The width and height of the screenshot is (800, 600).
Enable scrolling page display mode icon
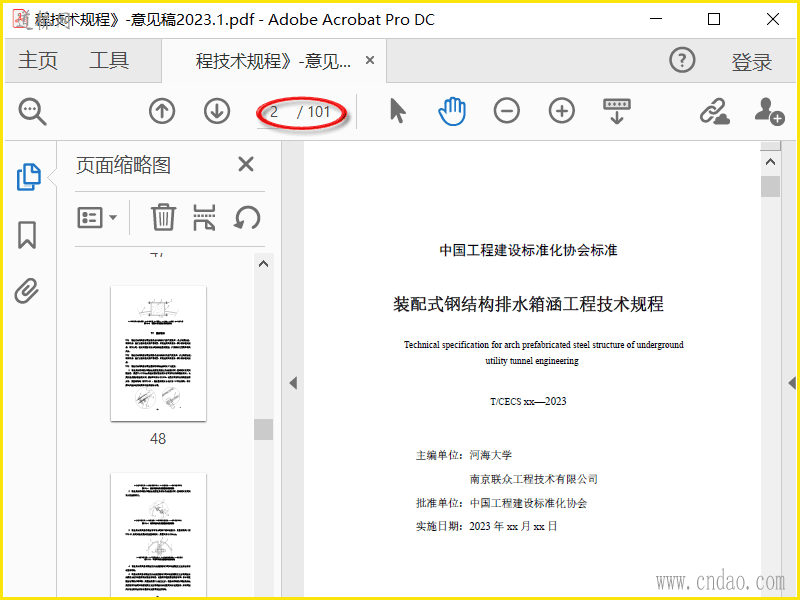617,111
